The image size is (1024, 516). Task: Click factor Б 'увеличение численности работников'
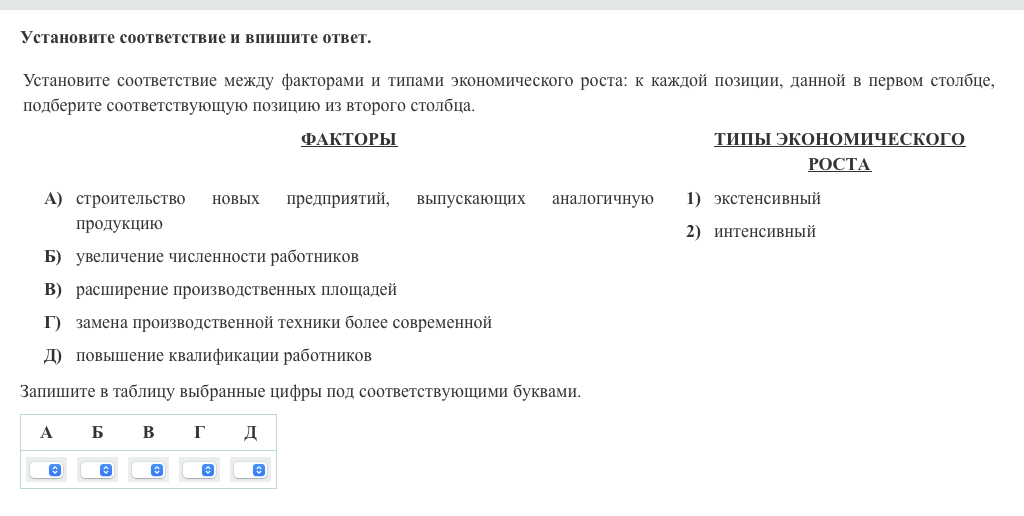click(217, 257)
